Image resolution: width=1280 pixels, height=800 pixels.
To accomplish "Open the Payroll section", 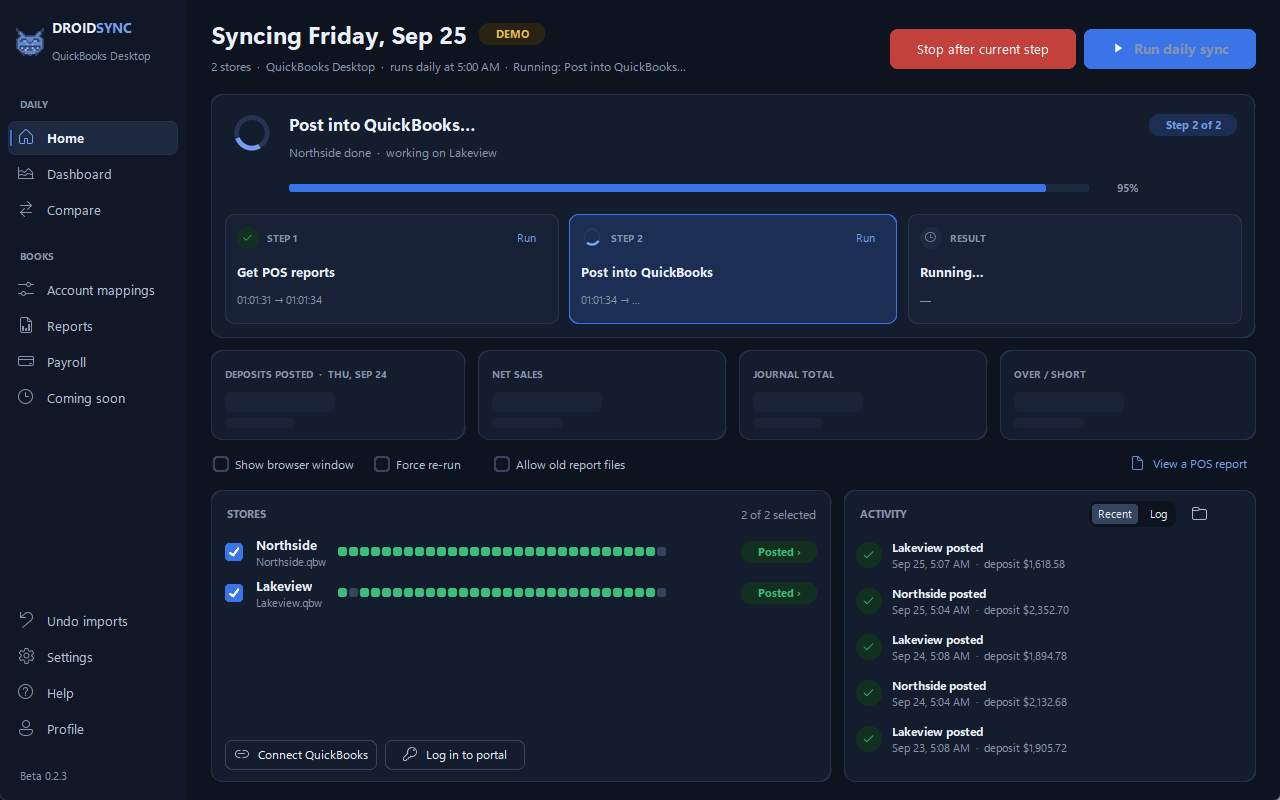I will click(93, 362).
